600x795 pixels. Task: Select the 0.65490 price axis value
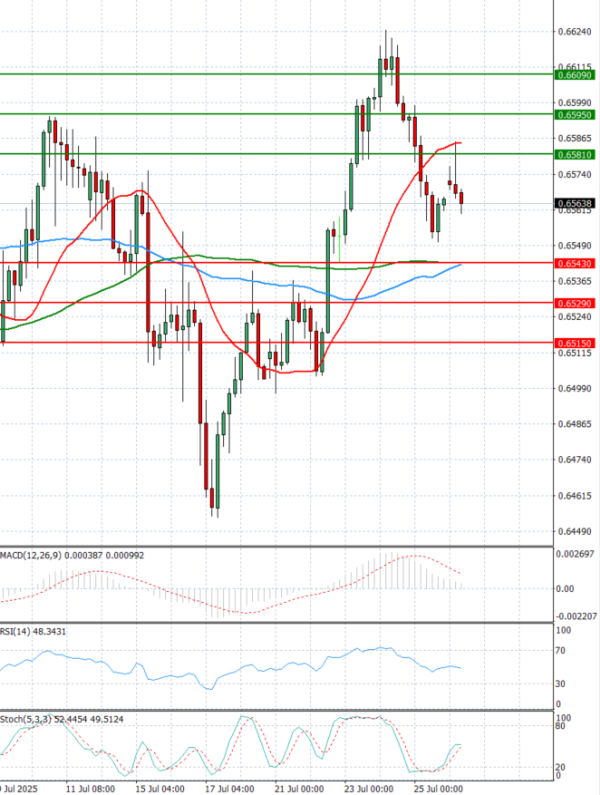575,245
